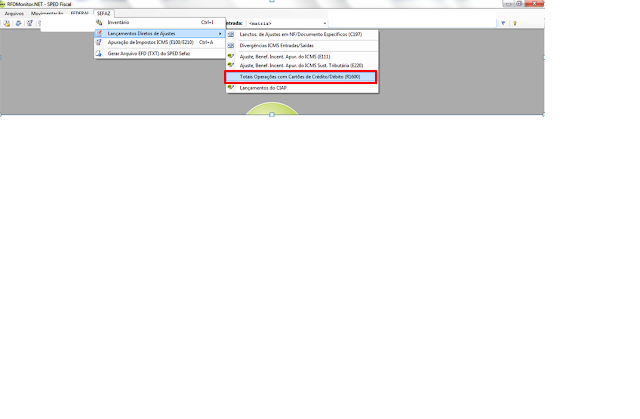This screenshot has width=640, height=419.
Task: Open Ajuste ICMS Subst. Tributária (E220)
Action: coord(302,65)
